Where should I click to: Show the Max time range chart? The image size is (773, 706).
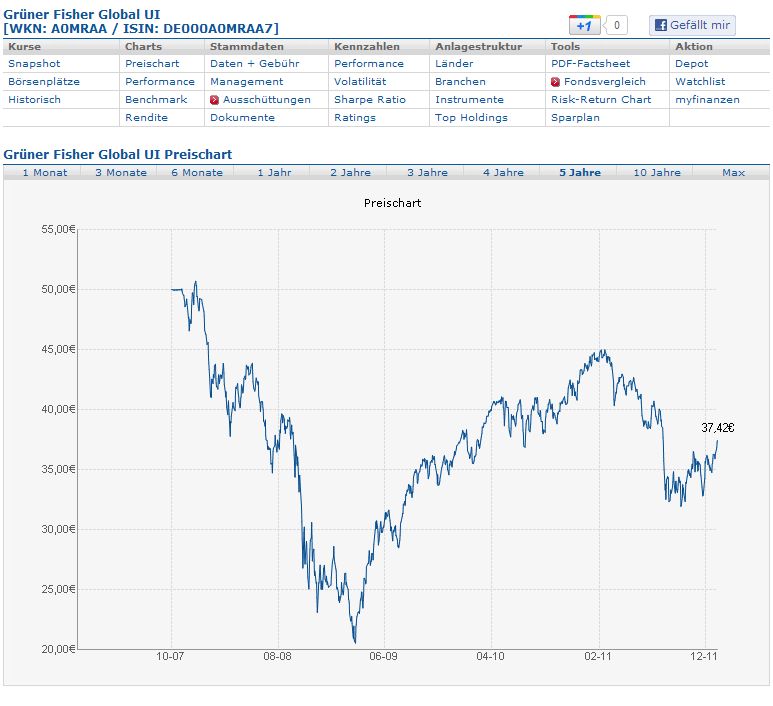coord(733,173)
